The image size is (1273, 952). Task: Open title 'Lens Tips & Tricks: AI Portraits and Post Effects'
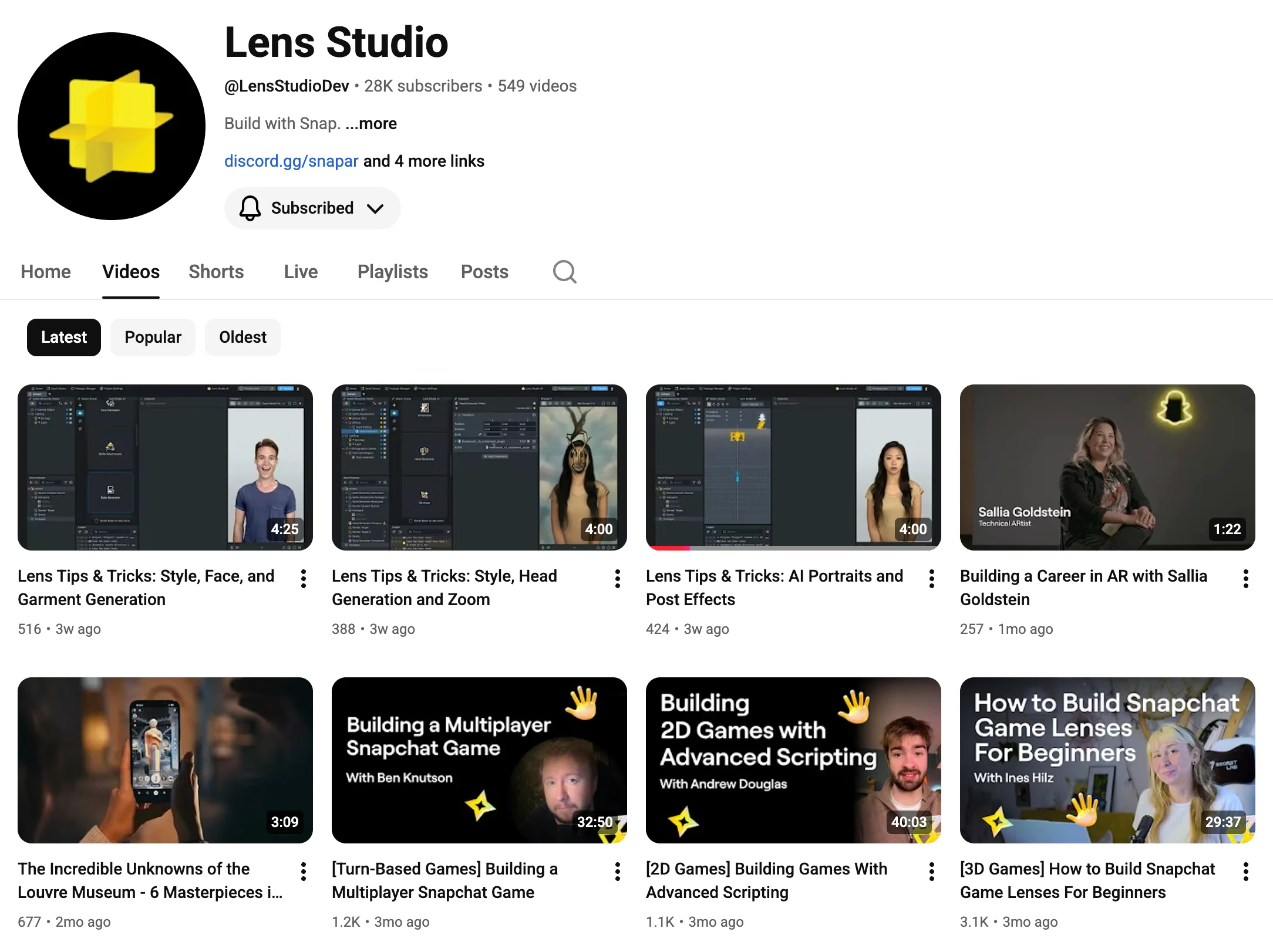click(x=774, y=588)
